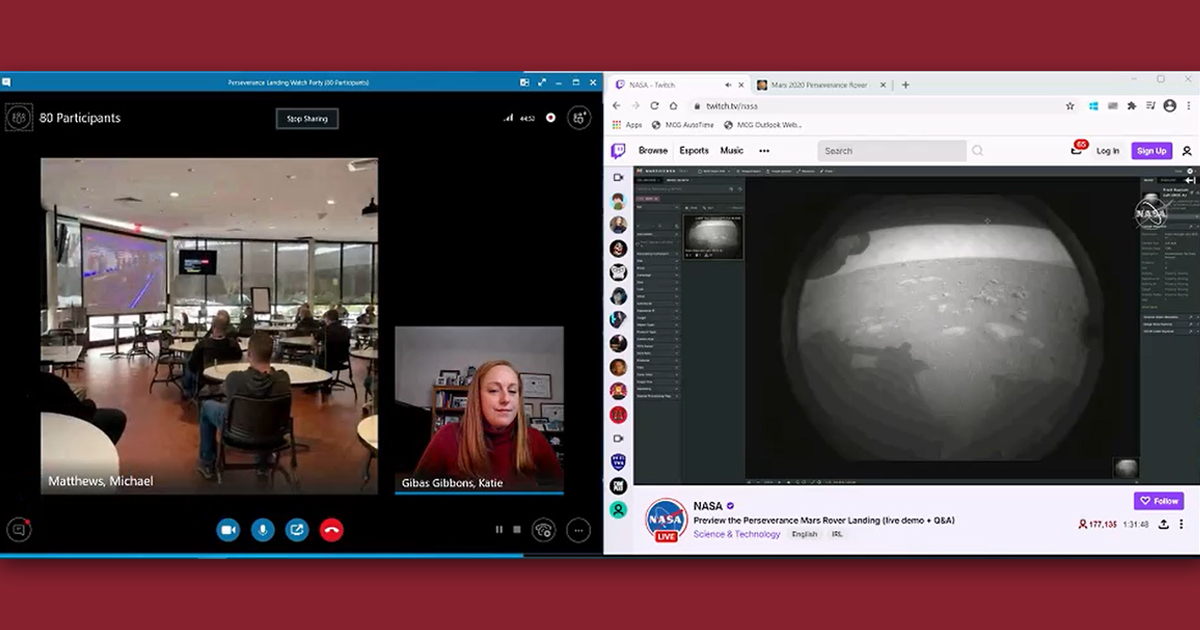
Task: Open the share content button in Skype
Action: [297, 530]
